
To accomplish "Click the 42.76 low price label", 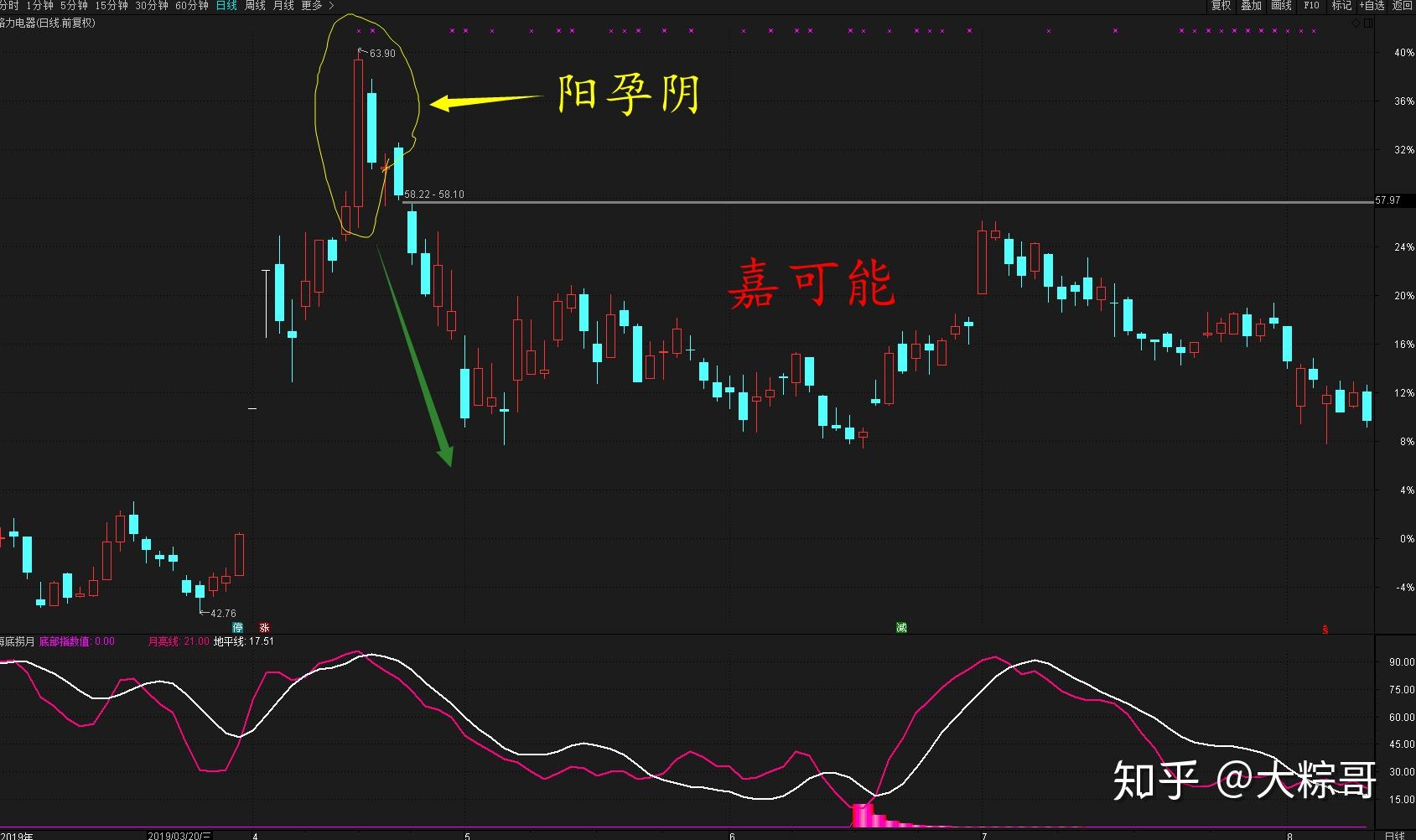I will tap(223, 614).
